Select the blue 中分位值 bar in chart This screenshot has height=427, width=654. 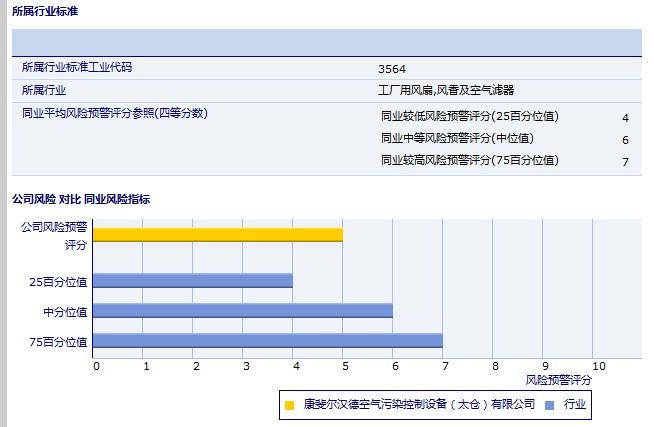[243, 311]
